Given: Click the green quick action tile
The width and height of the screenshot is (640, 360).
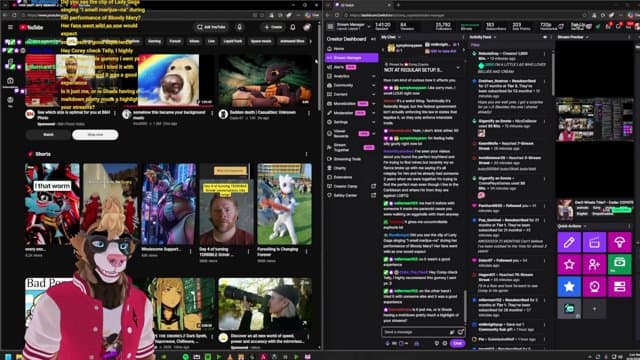Looking at the screenshot, I should coord(620,264).
